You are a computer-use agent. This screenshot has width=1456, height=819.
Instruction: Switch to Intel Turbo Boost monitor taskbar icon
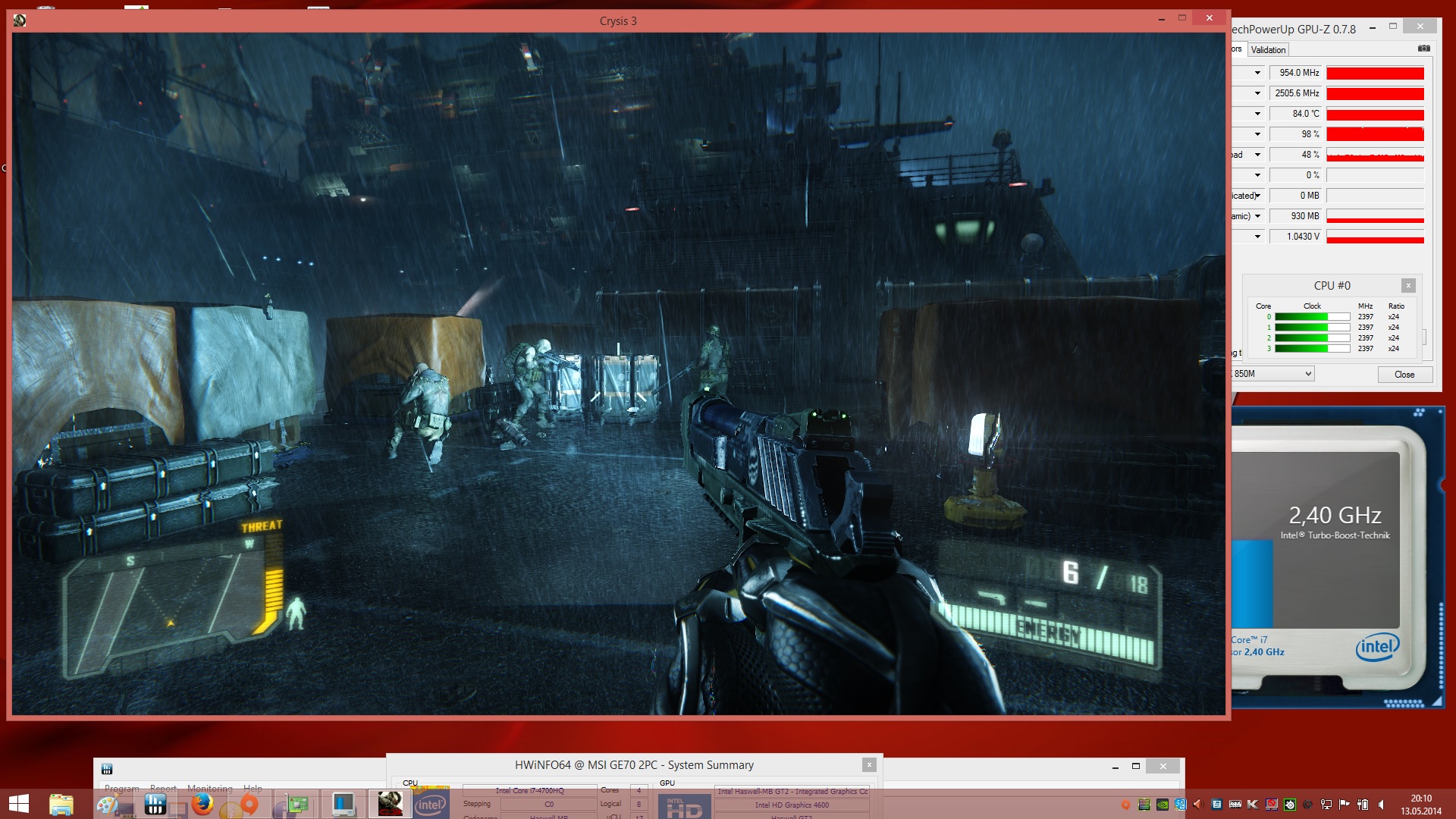pyautogui.click(x=344, y=804)
